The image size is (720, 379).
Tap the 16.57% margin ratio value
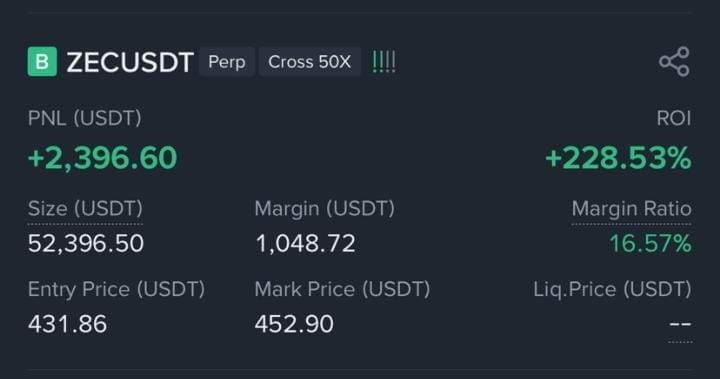pyautogui.click(x=650, y=243)
